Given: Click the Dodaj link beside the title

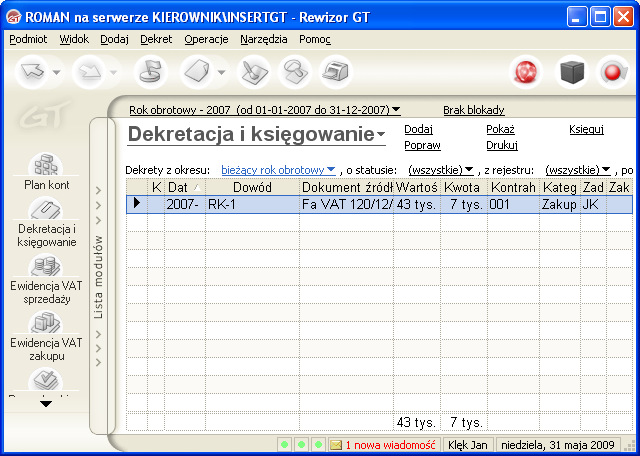Looking at the screenshot, I should (x=418, y=129).
